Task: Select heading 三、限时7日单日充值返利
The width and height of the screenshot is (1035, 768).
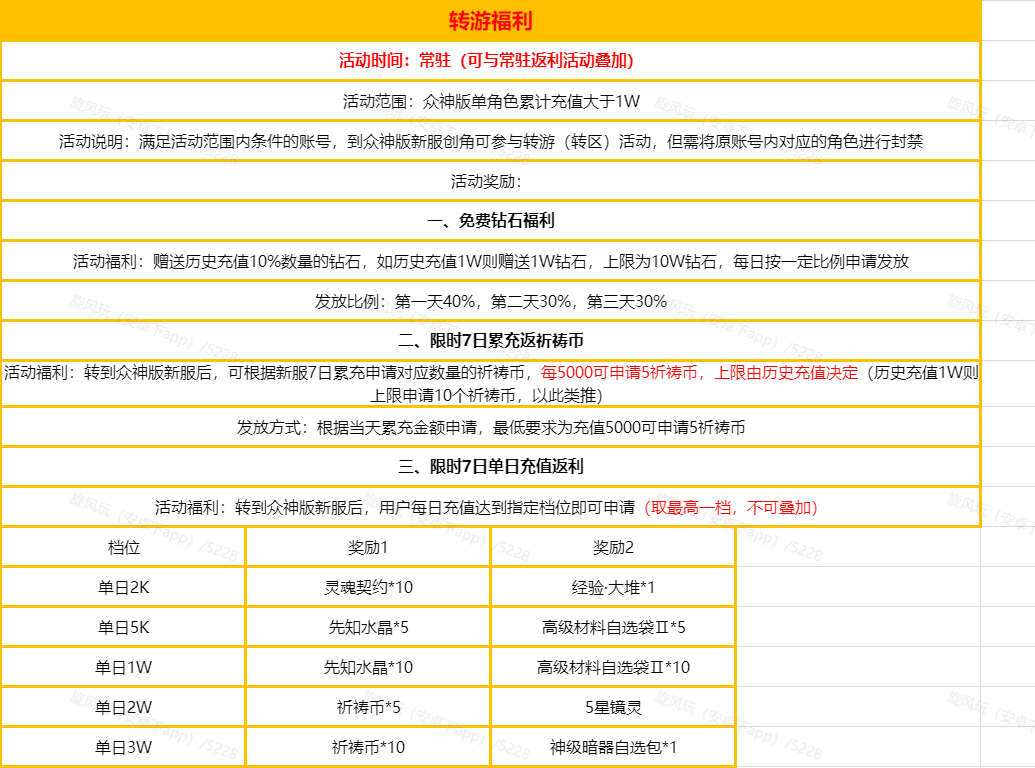Action: (490, 466)
